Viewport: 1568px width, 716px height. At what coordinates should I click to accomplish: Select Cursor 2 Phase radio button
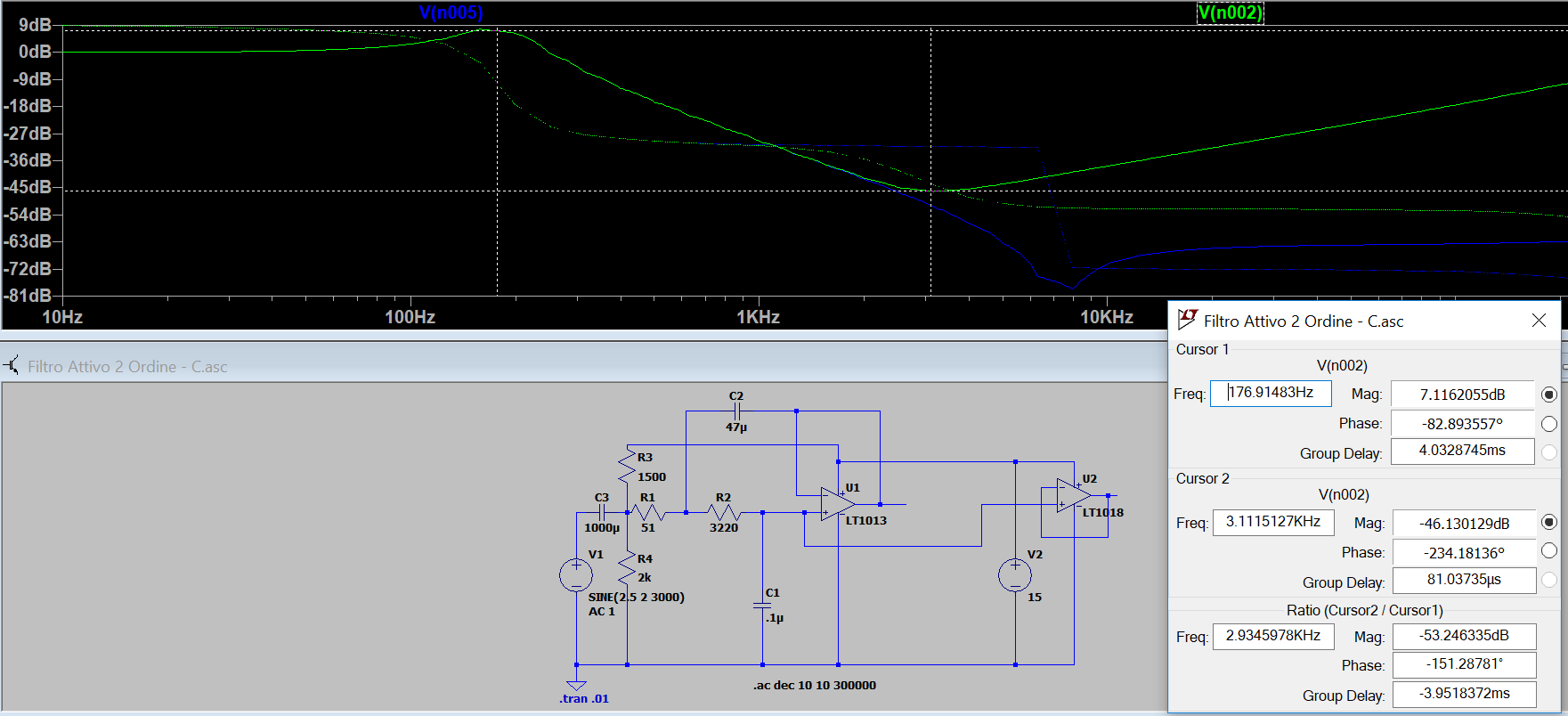click(1548, 551)
